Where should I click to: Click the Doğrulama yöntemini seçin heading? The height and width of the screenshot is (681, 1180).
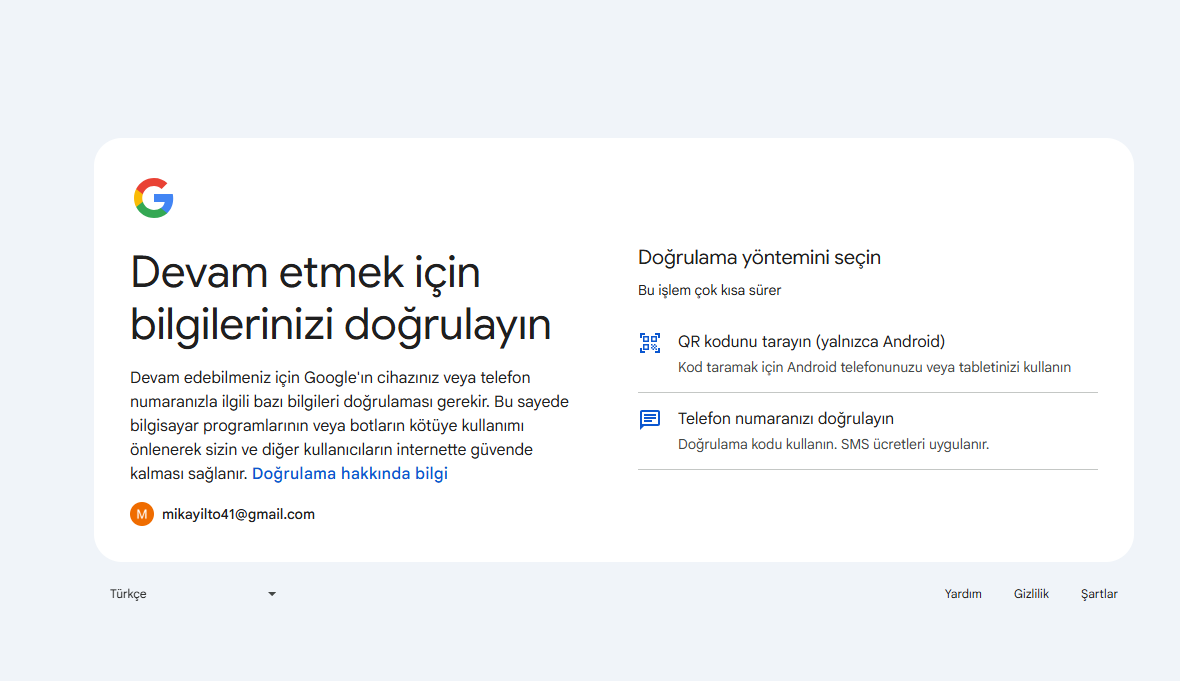pos(759,257)
